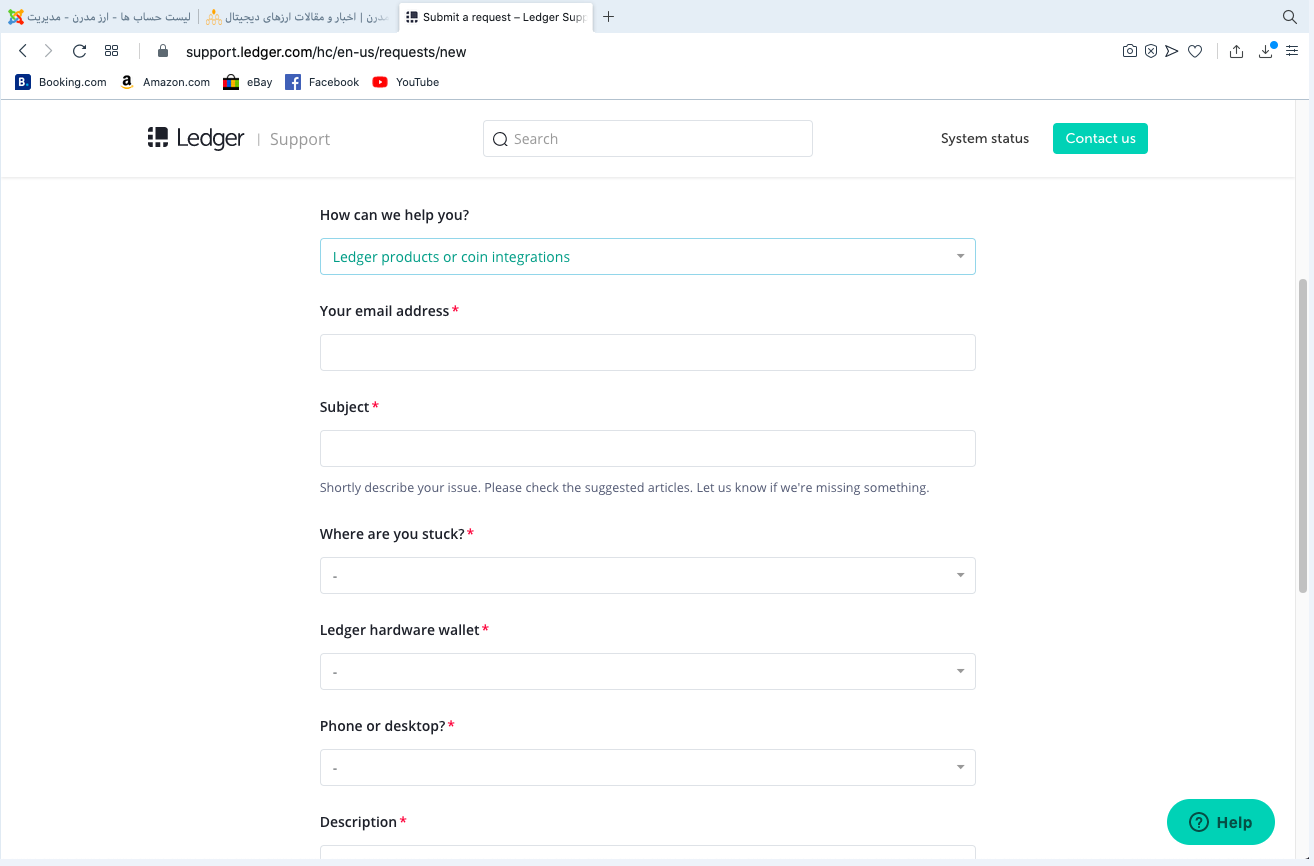Switch to the second Persian-titled tab

[x=297, y=17]
